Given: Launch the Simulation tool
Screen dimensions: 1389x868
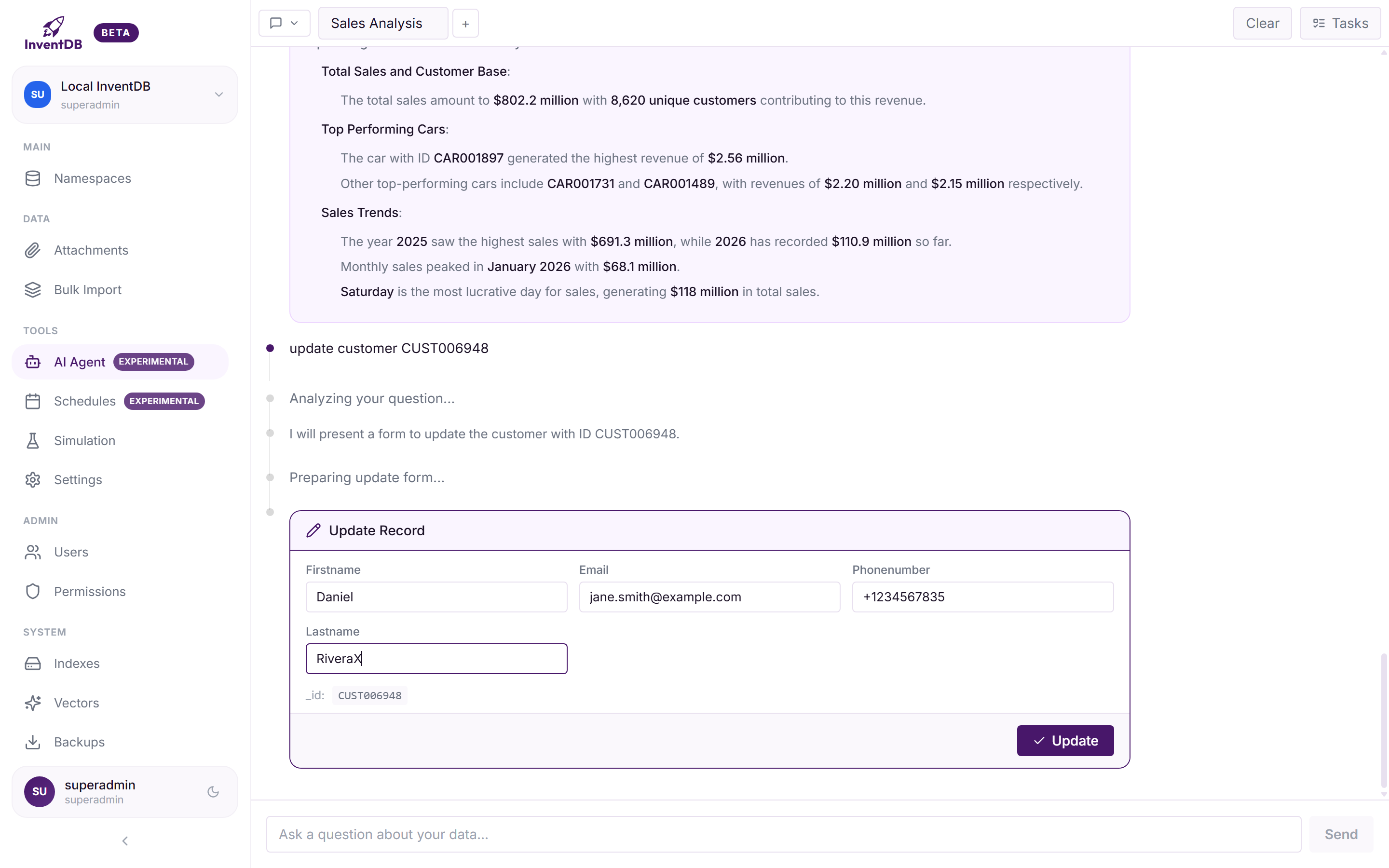Looking at the screenshot, I should pos(85,440).
